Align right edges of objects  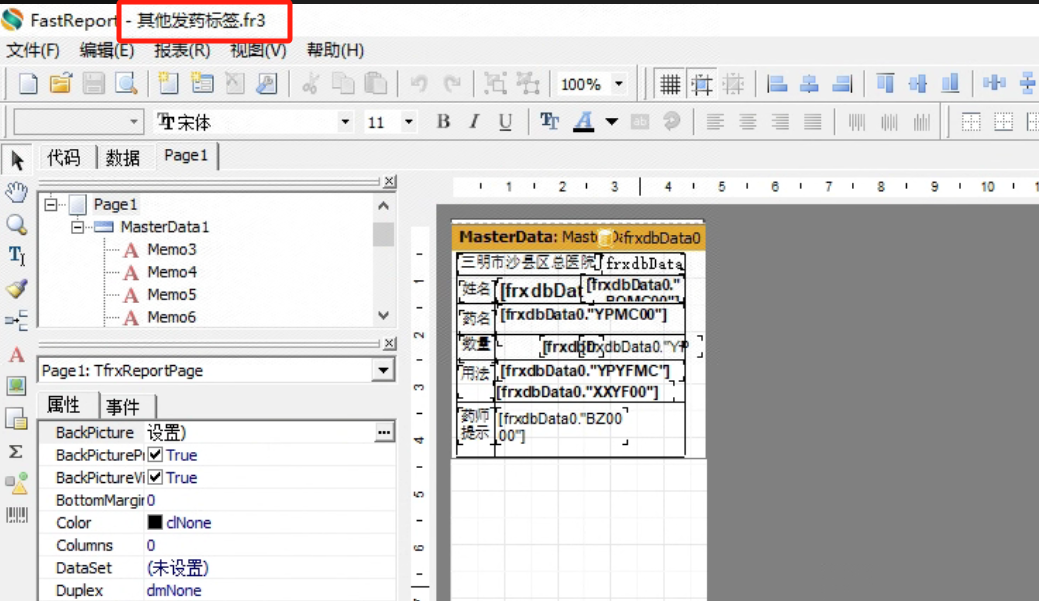(x=842, y=84)
